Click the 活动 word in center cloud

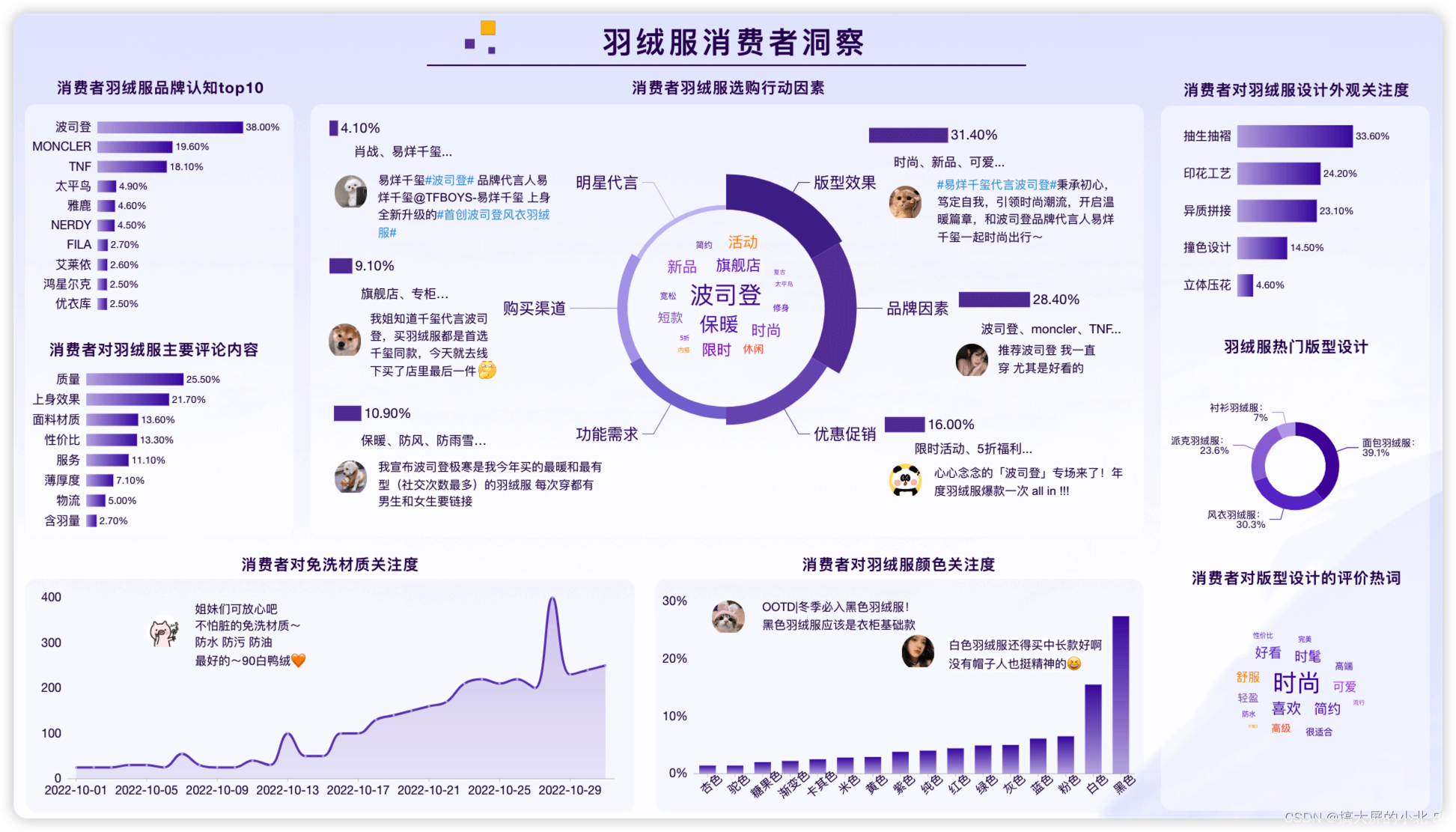tap(743, 242)
